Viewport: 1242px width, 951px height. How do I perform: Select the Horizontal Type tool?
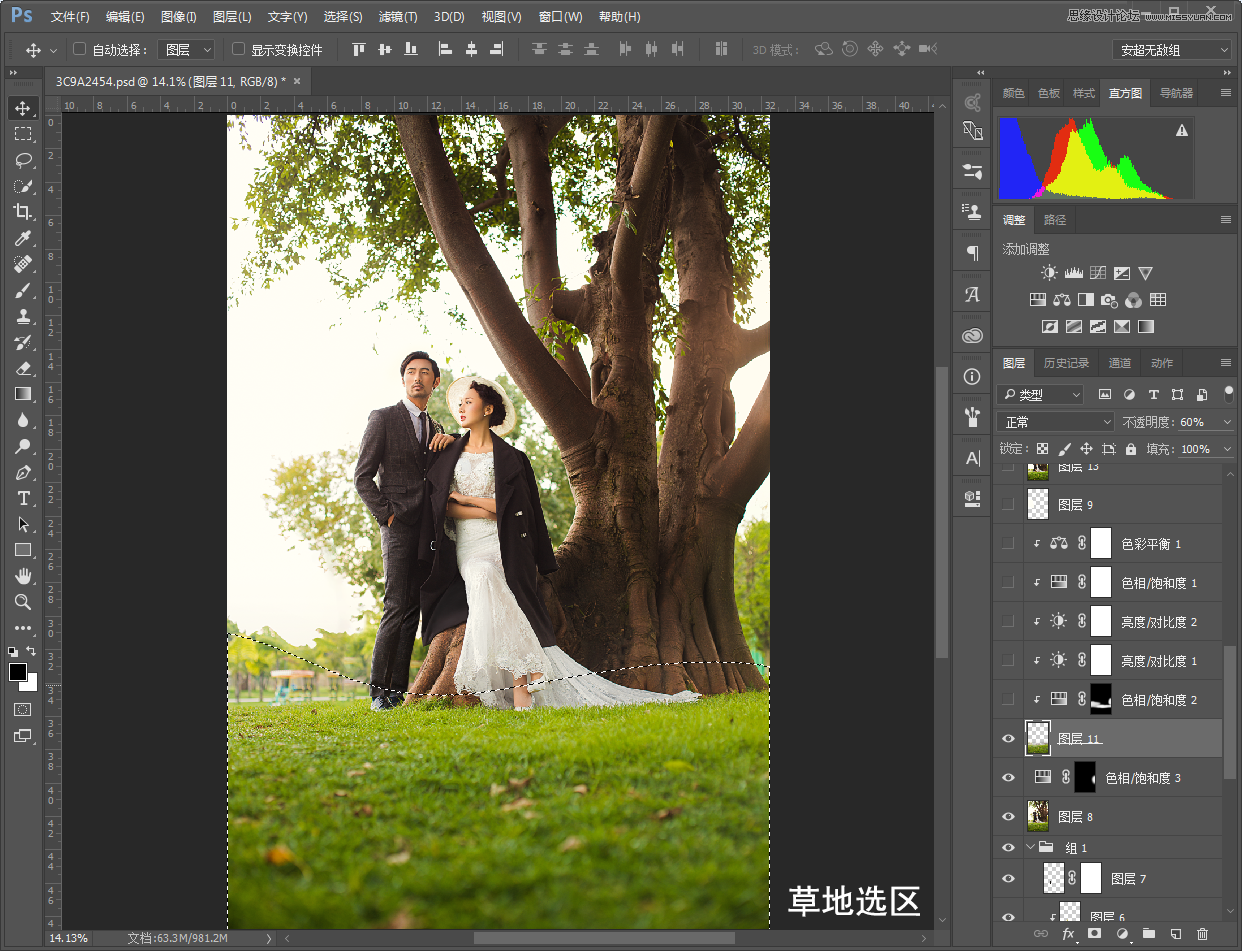click(x=22, y=498)
